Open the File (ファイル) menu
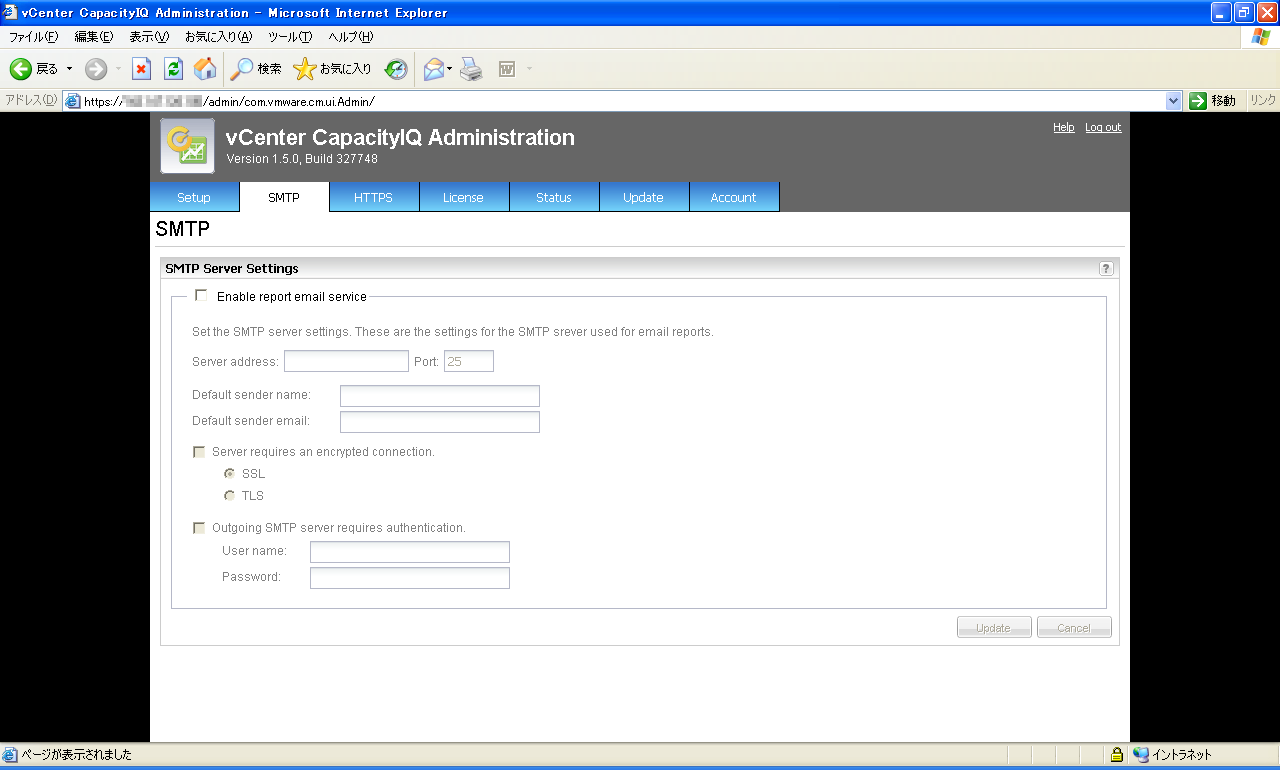 (x=33, y=37)
